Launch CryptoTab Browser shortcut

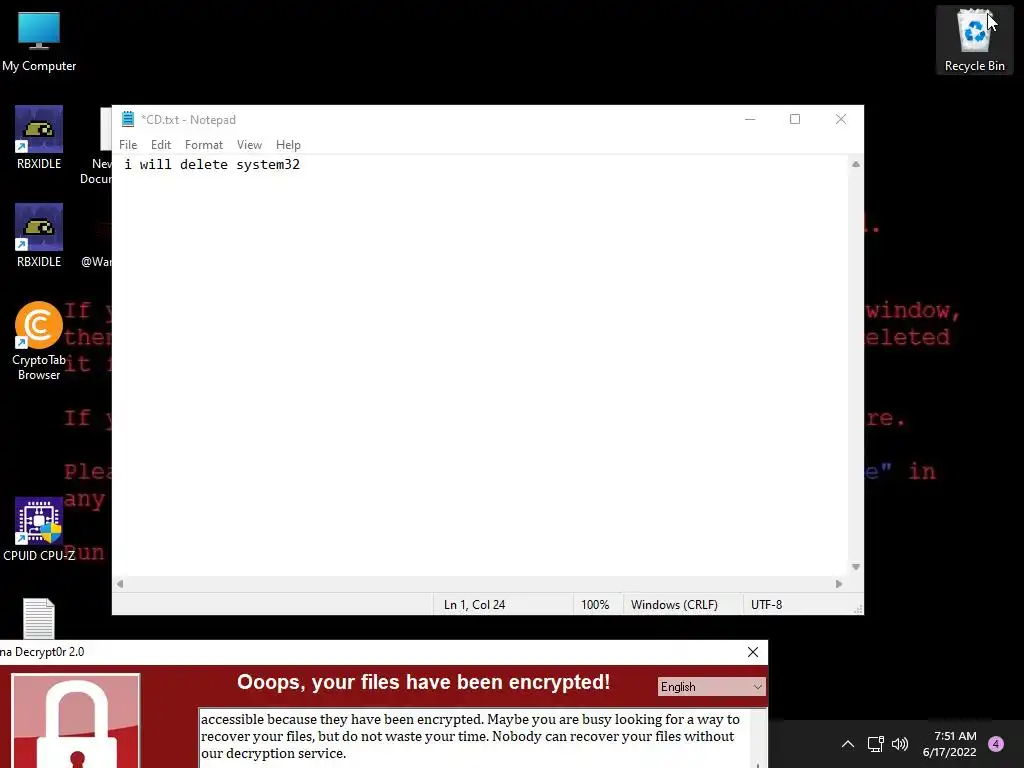(39, 341)
